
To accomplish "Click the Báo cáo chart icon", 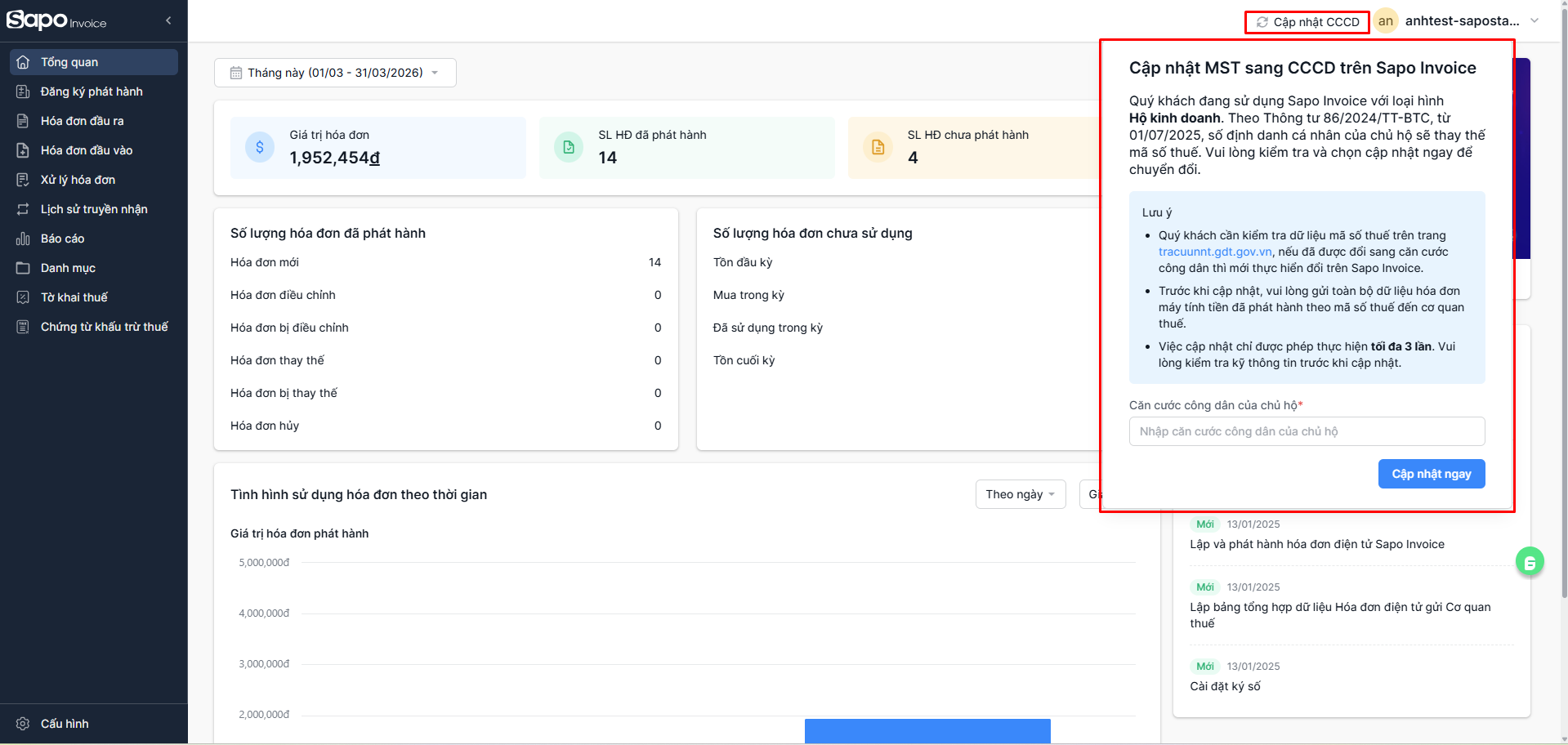I will click(x=23, y=239).
